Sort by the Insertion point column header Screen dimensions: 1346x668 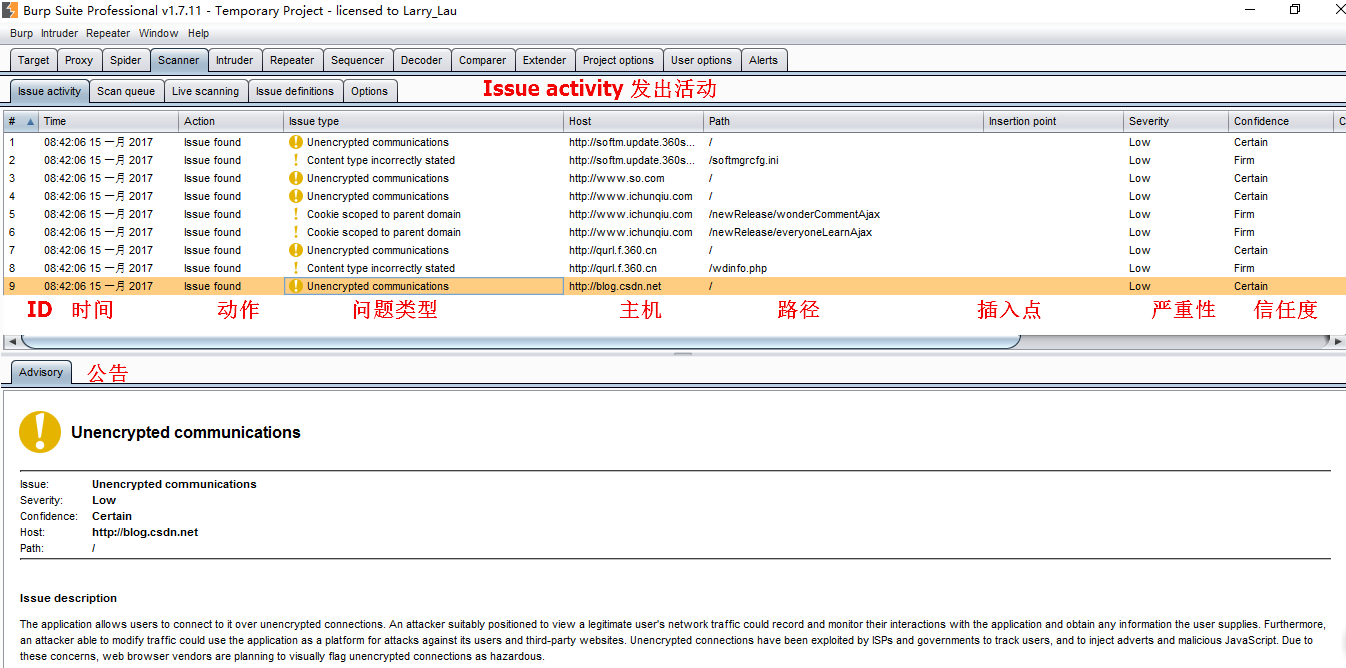[1054, 121]
